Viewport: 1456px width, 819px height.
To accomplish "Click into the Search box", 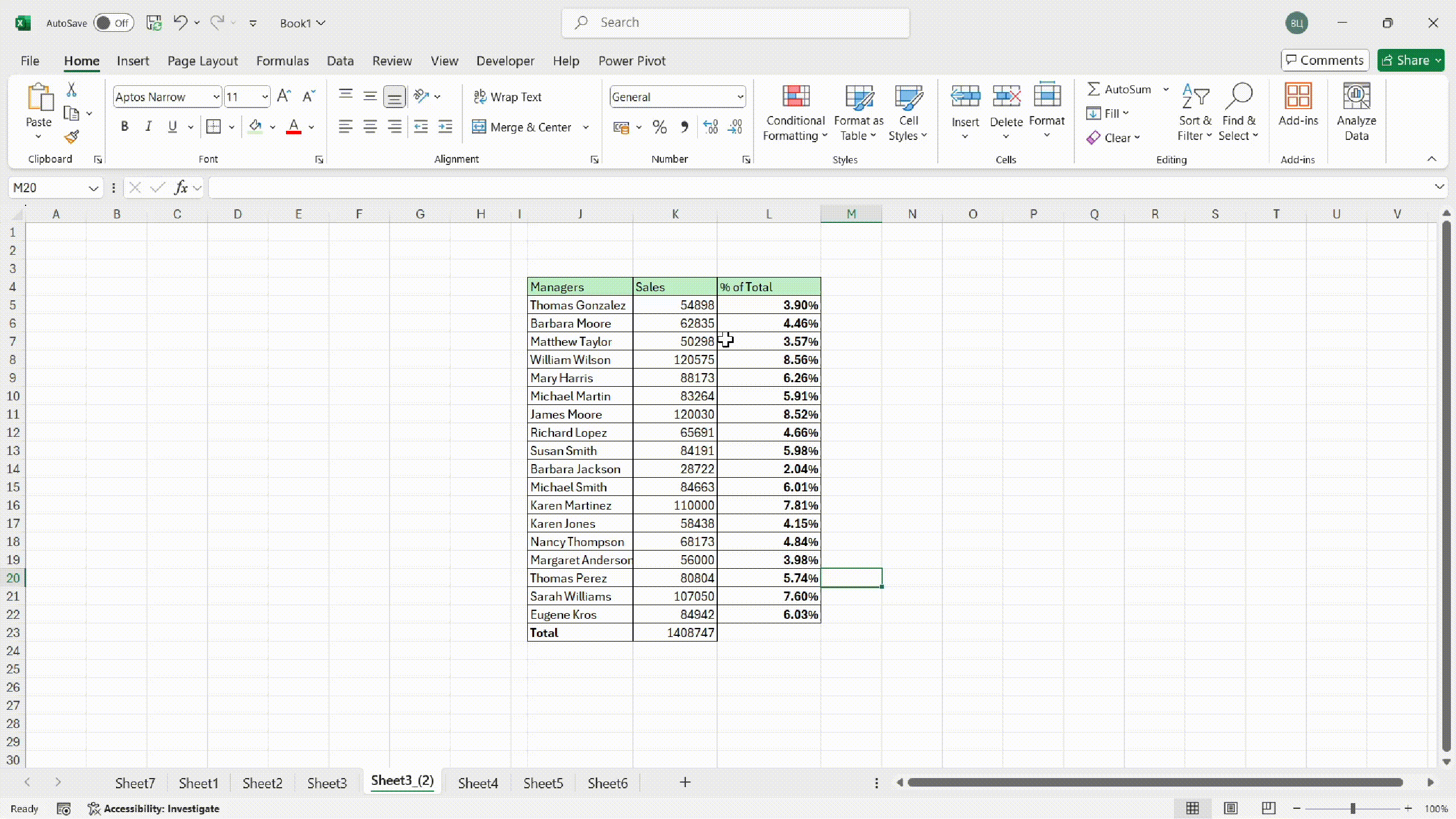I will point(735,23).
